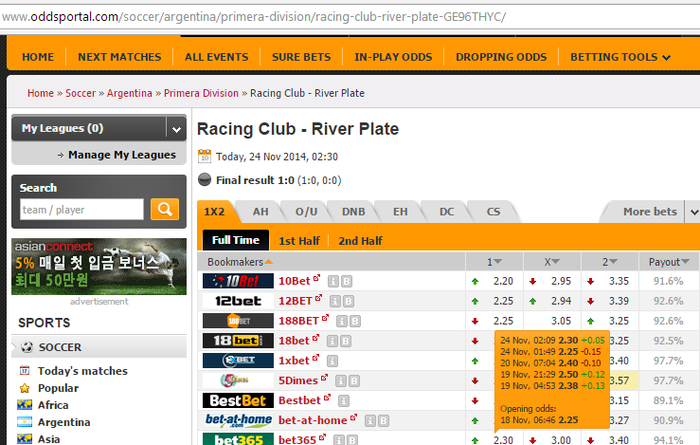The width and height of the screenshot is (700, 445).
Task: Open NEXT MATCHES page
Action: click(x=120, y=57)
